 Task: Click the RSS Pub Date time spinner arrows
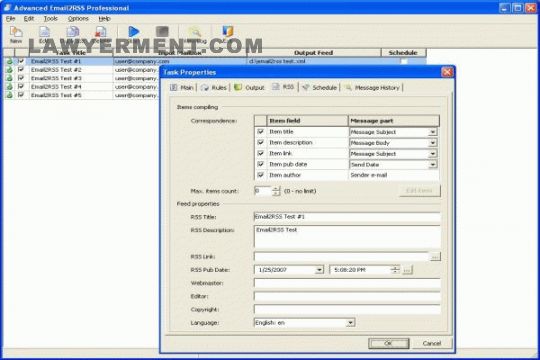396,270
